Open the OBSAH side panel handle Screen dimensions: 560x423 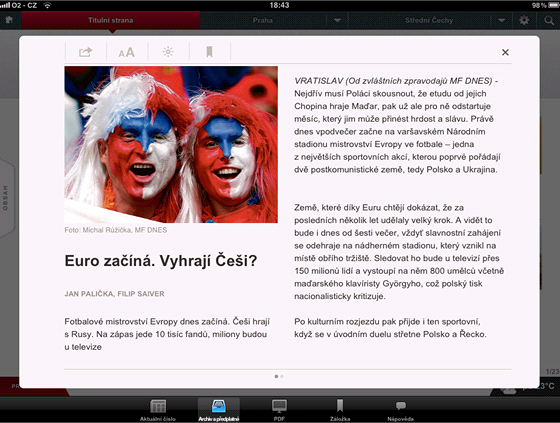click(6, 198)
